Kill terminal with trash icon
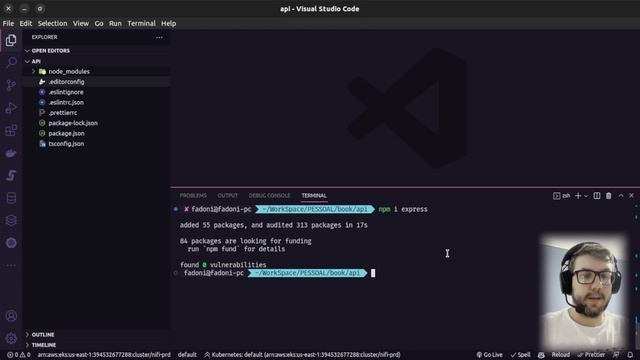This screenshot has height=360, width=640. [x=609, y=196]
